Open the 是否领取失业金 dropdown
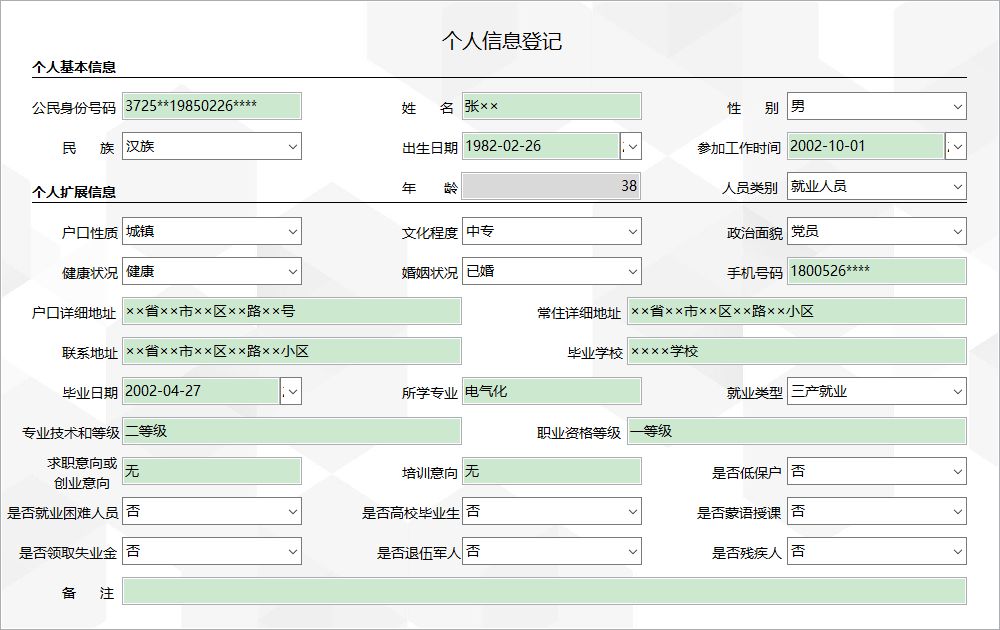This screenshot has width=1000, height=630. click(212, 551)
